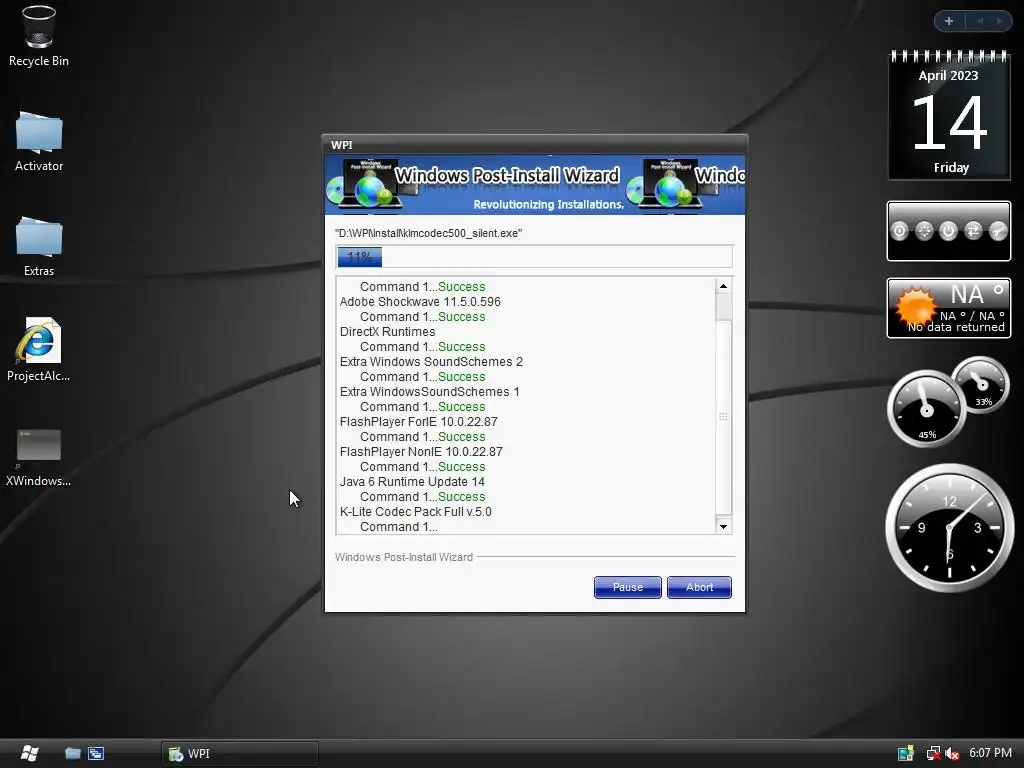Click the No data returned weather text
Screen dimensions: 1024x768
point(955,327)
